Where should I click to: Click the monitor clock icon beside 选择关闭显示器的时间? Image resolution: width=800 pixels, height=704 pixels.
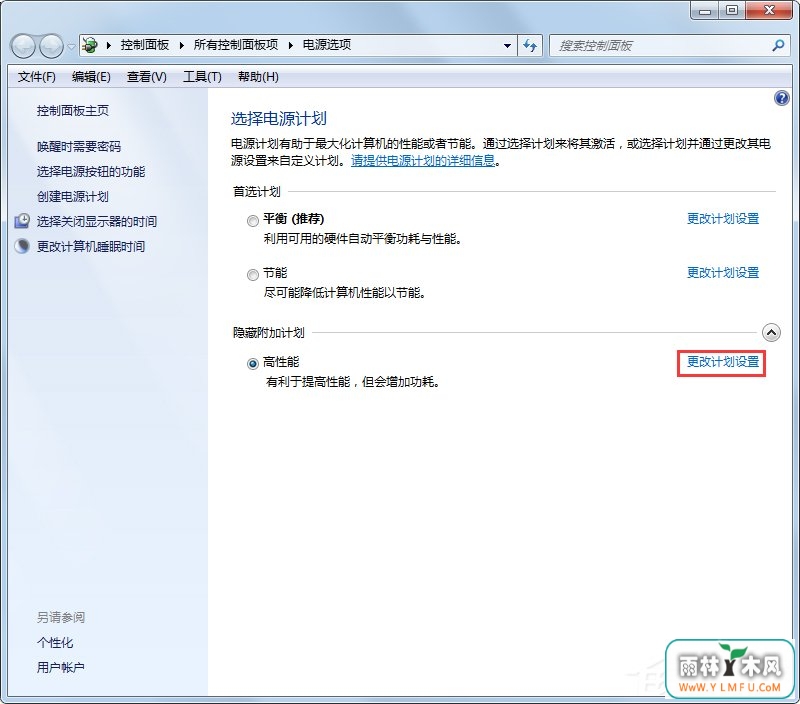point(22,221)
